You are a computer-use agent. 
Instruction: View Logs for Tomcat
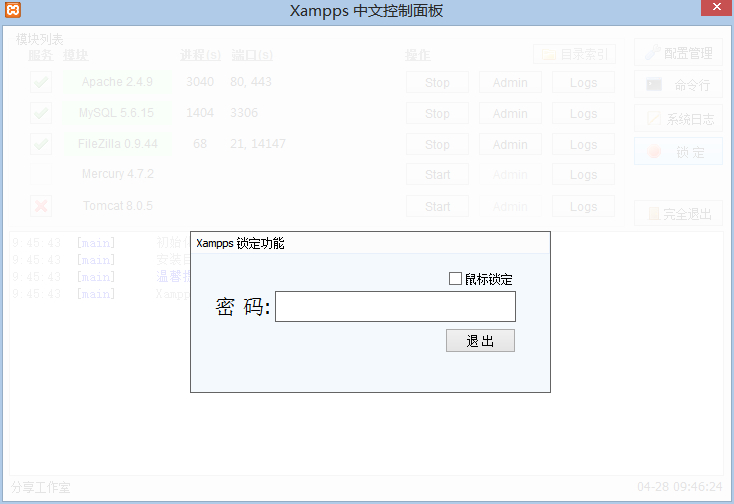coord(583,206)
